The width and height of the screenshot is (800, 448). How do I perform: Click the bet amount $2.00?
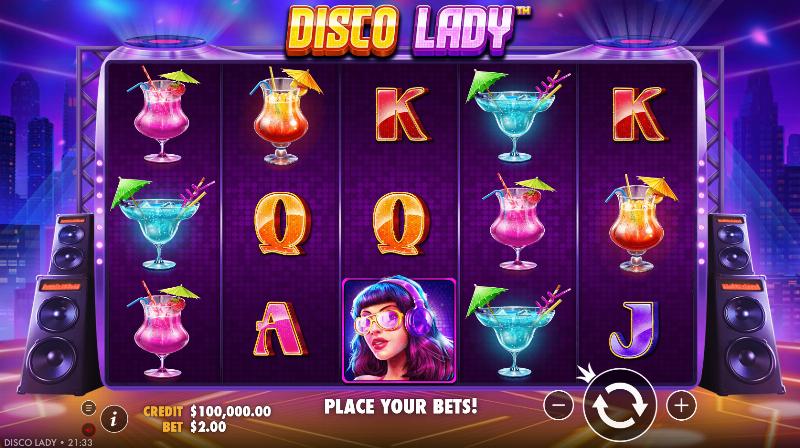208,427
